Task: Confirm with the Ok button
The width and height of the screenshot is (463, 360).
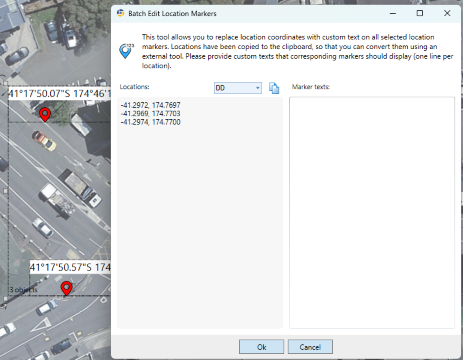Action: [x=261, y=347]
